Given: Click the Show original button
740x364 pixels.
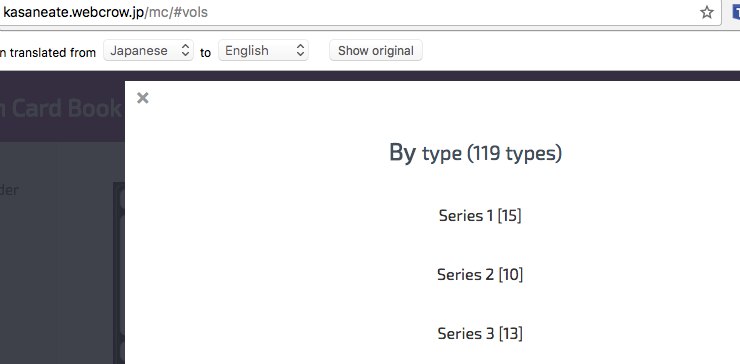Looking at the screenshot, I should pyautogui.click(x=376, y=51).
